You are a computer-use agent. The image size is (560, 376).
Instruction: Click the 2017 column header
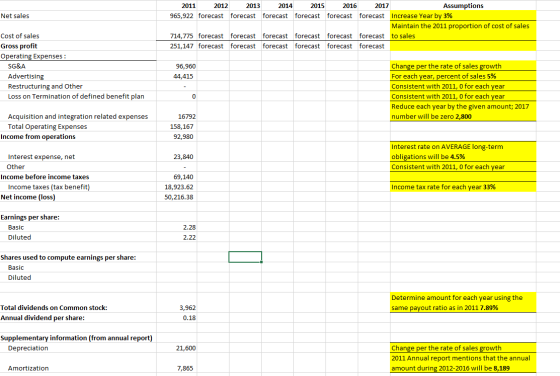click(382, 5)
